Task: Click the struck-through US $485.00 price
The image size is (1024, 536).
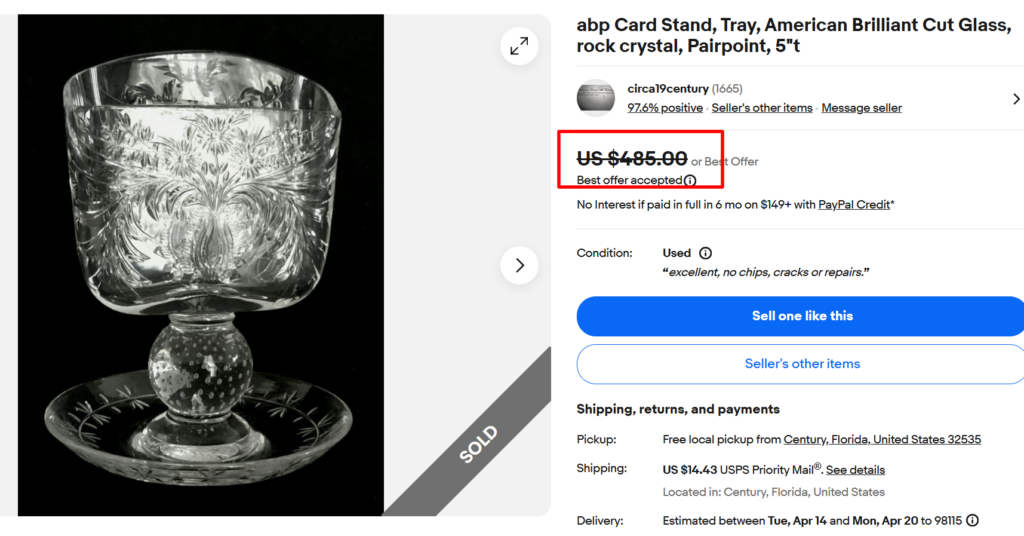Action: 632,158
